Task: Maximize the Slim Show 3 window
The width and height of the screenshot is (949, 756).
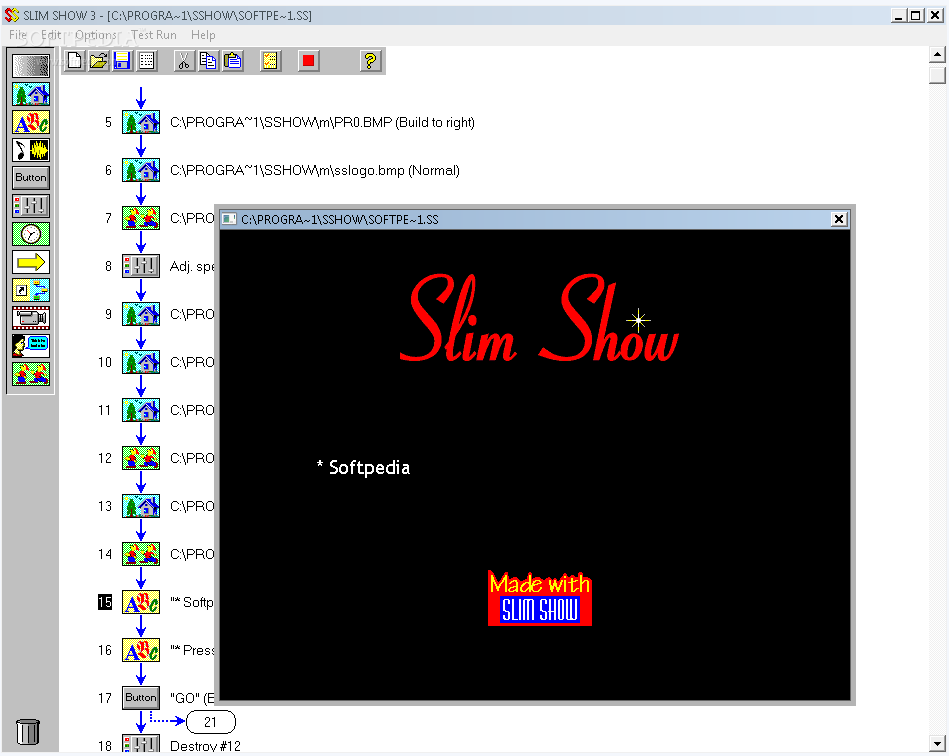Action: [x=916, y=16]
